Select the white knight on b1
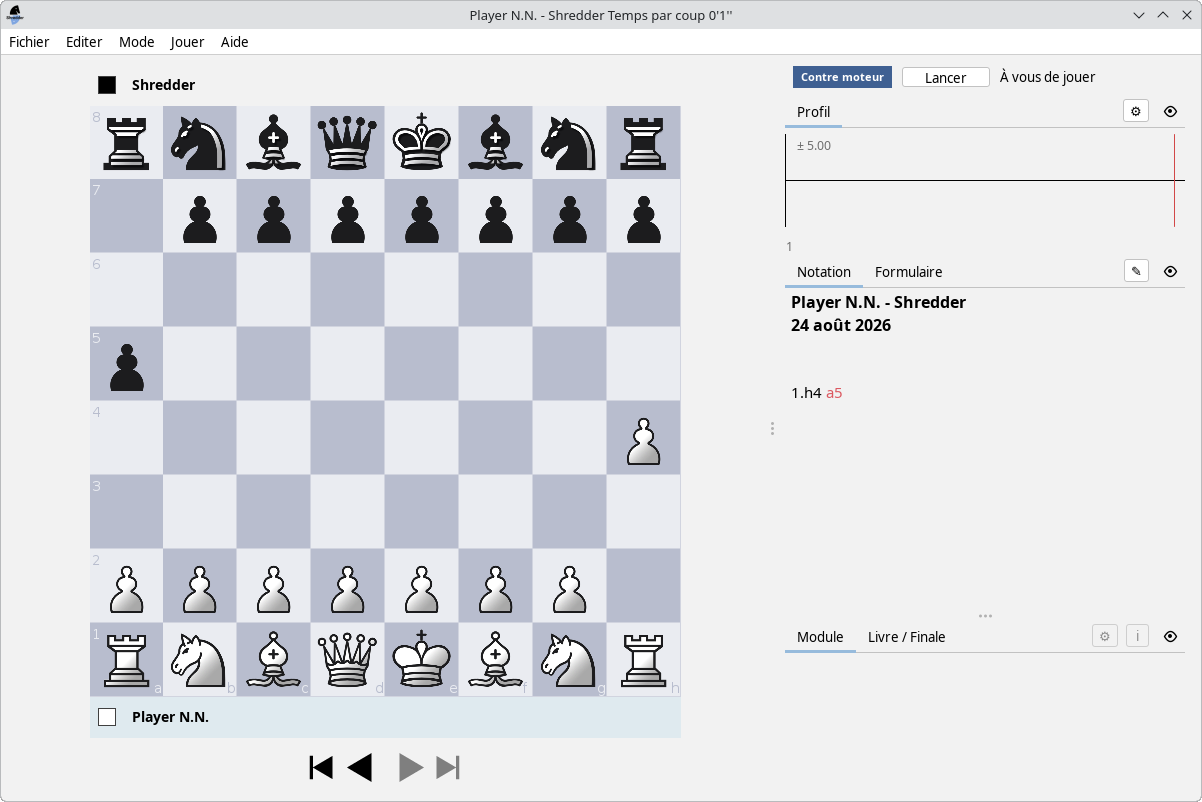Viewport: 1202px width, 802px height. pos(200,660)
